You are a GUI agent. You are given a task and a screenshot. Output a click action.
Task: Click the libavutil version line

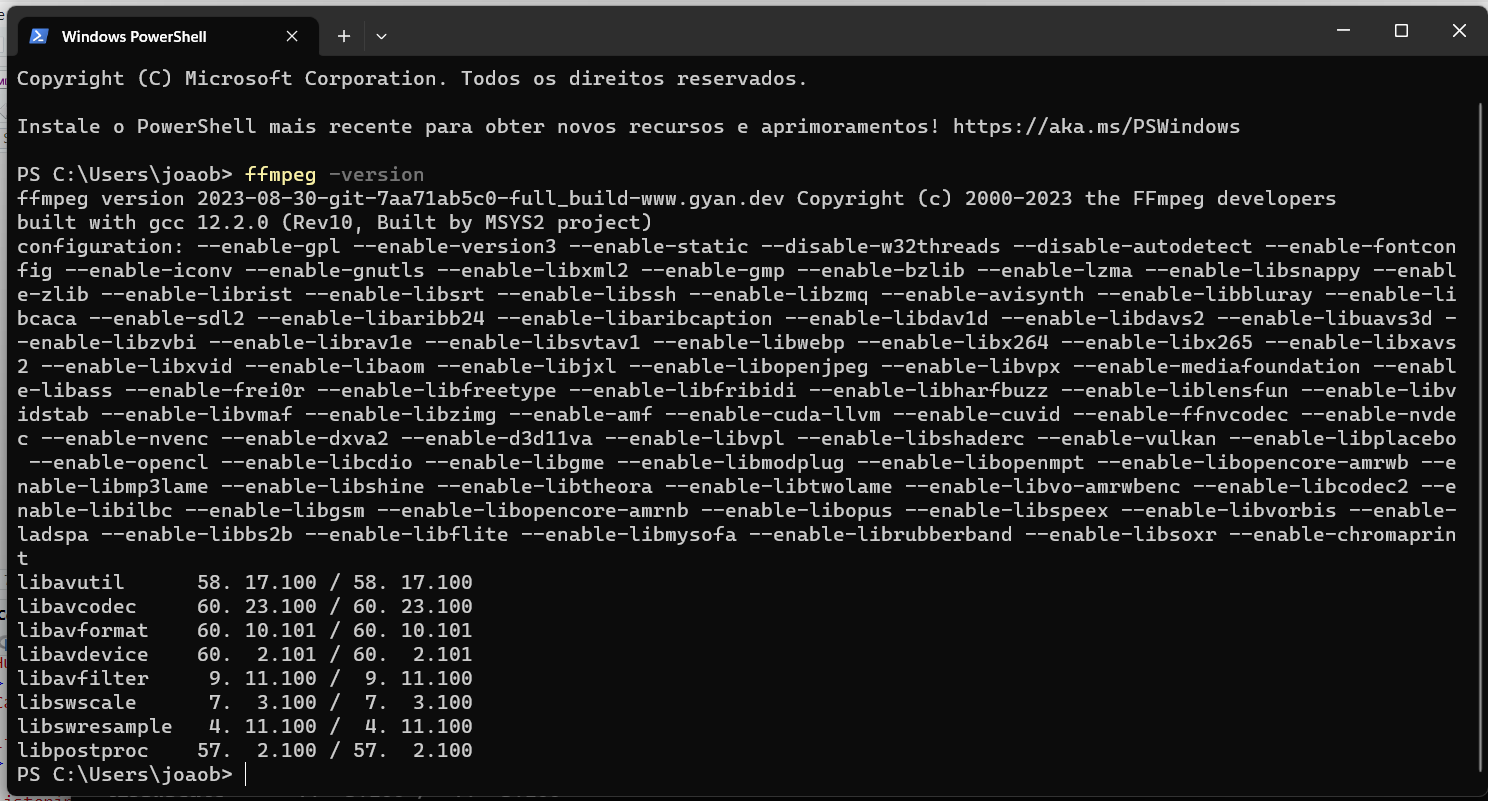click(x=245, y=583)
